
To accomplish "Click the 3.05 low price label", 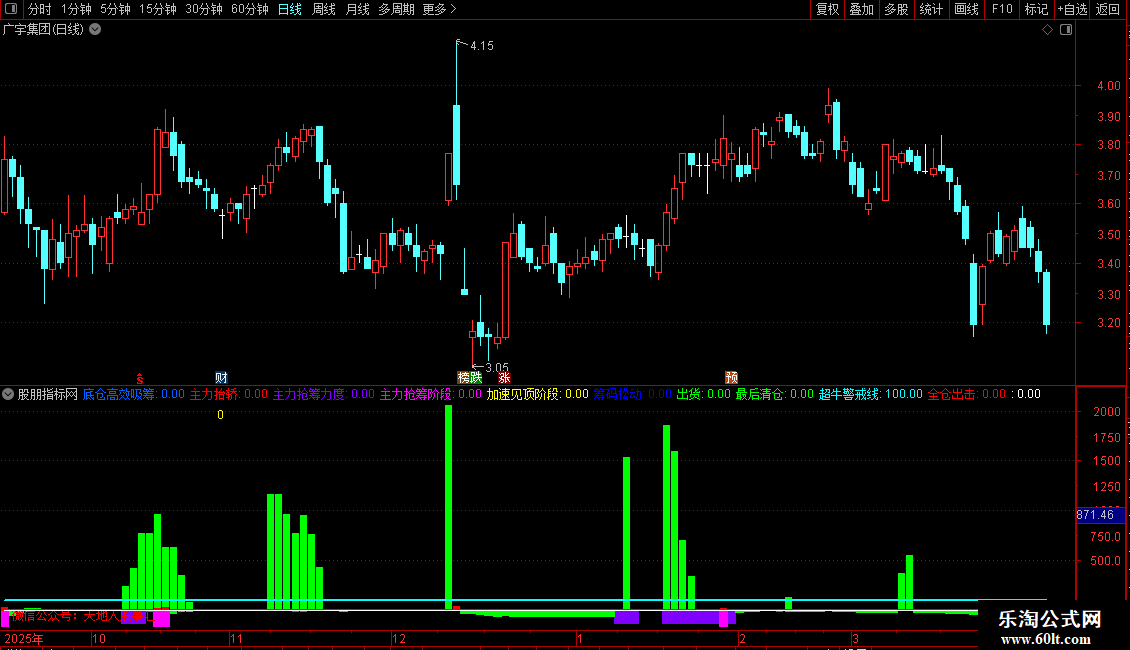I will click(497, 368).
